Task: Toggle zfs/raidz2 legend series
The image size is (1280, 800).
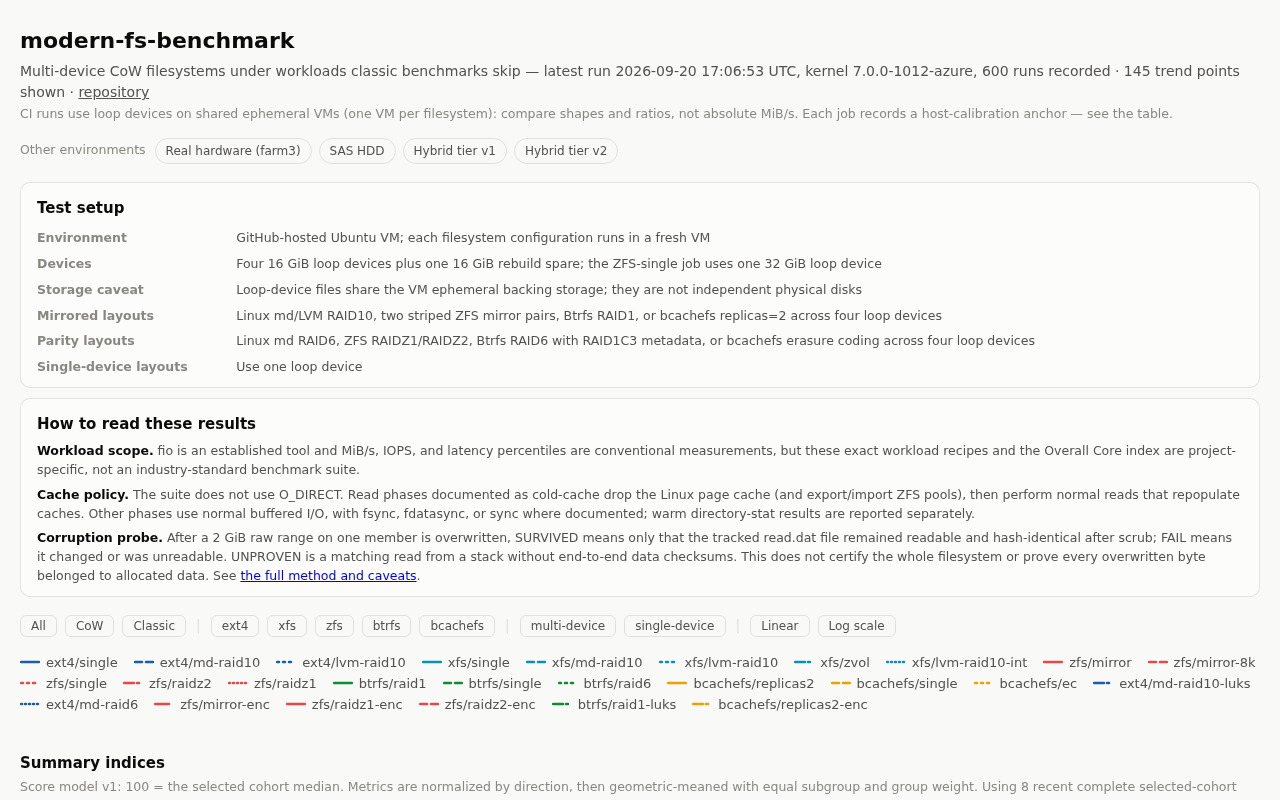Action: click(167, 683)
